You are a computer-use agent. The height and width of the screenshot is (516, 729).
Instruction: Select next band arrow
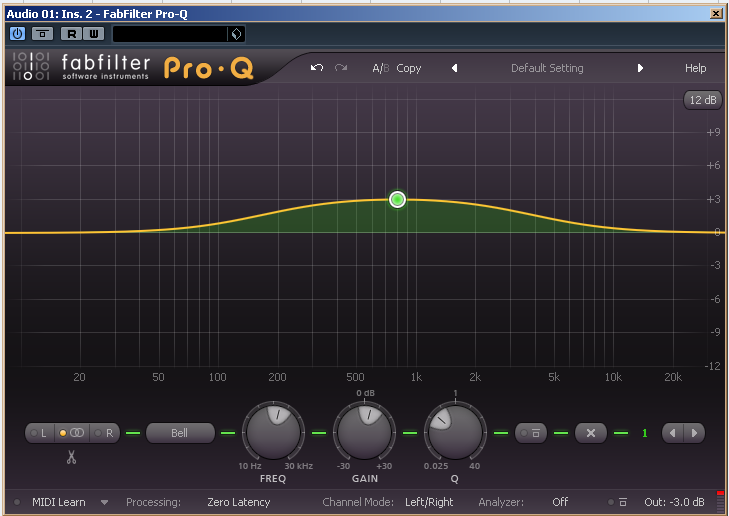click(x=694, y=433)
